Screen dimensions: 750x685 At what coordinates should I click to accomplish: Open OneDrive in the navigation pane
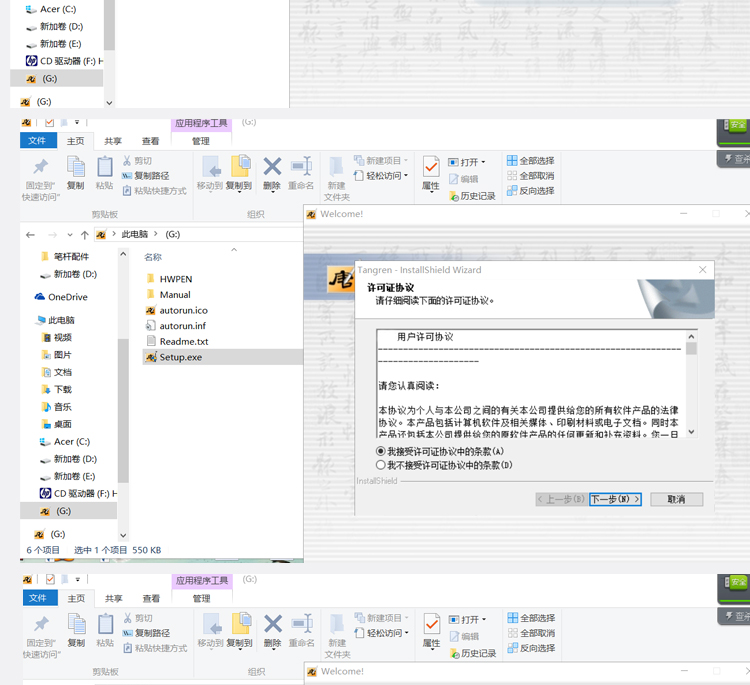click(67, 297)
